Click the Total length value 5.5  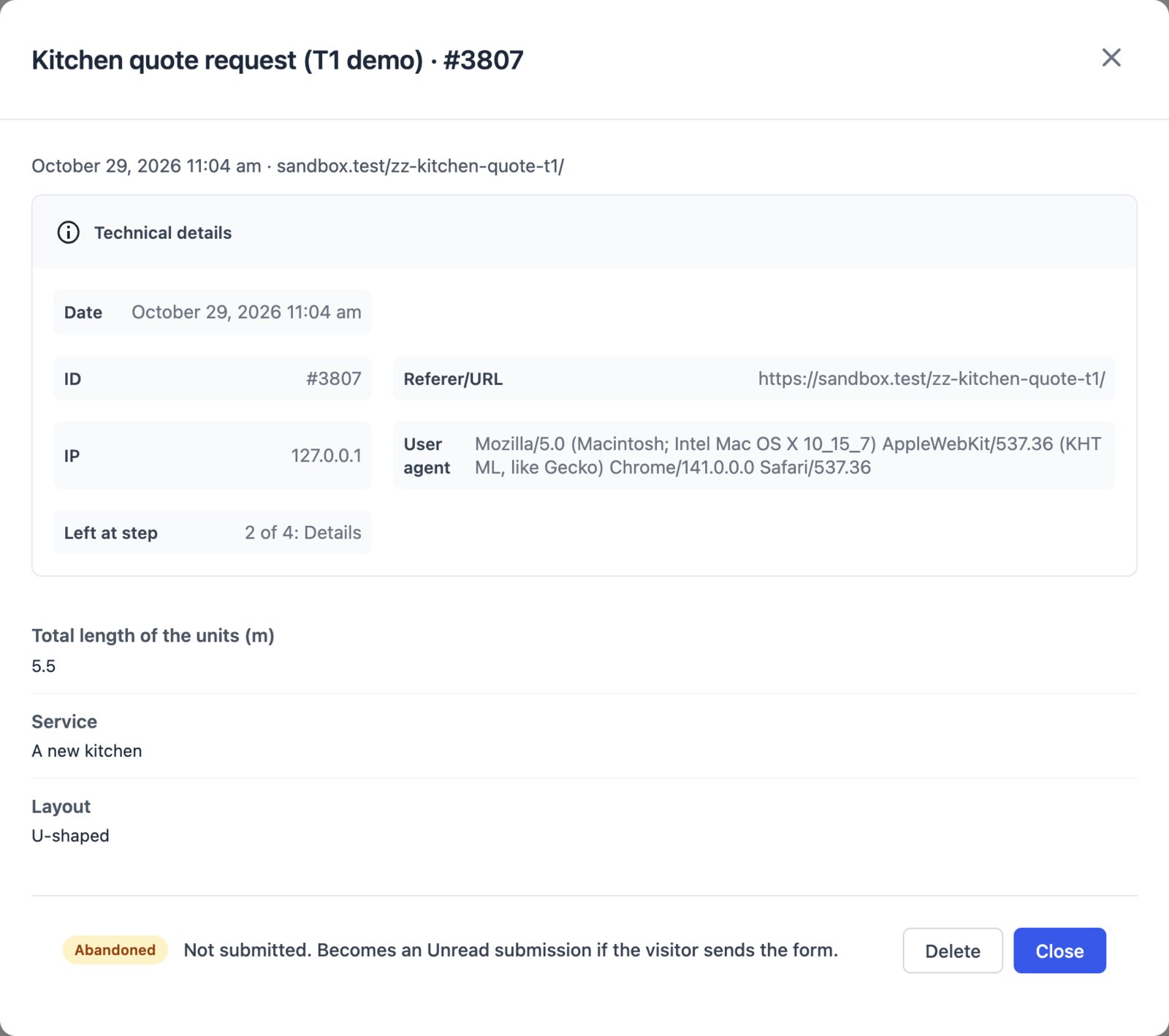(44, 666)
